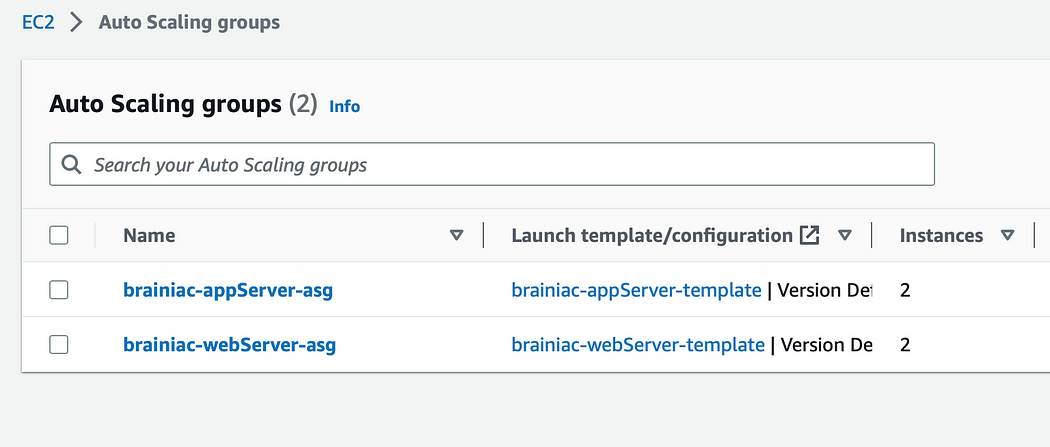Open the brainiac-webServer-asg group
The width and height of the screenshot is (1050, 447).
point(229,345)
